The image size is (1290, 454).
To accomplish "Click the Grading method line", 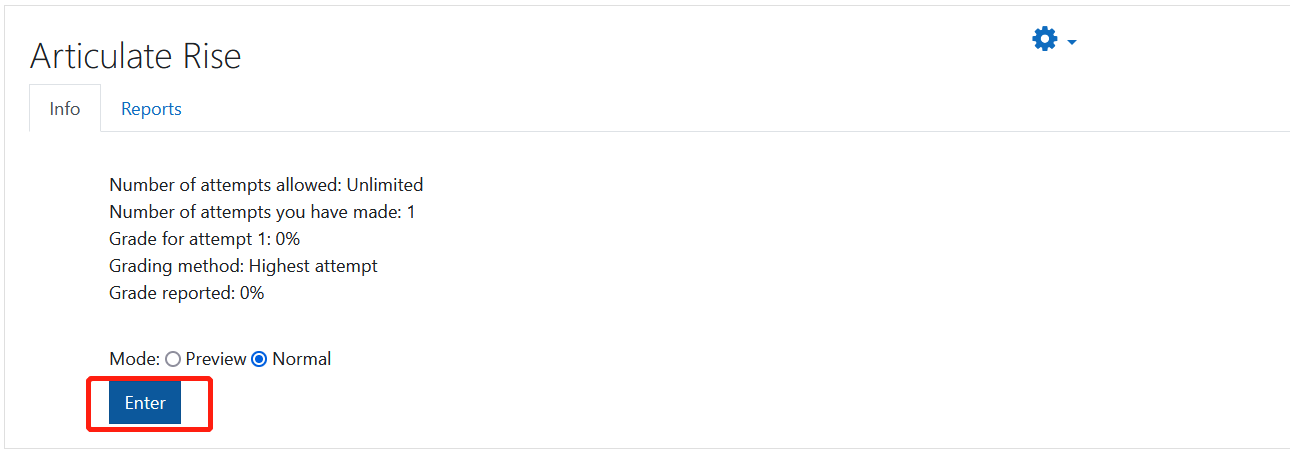I will (x=243, y=266).
